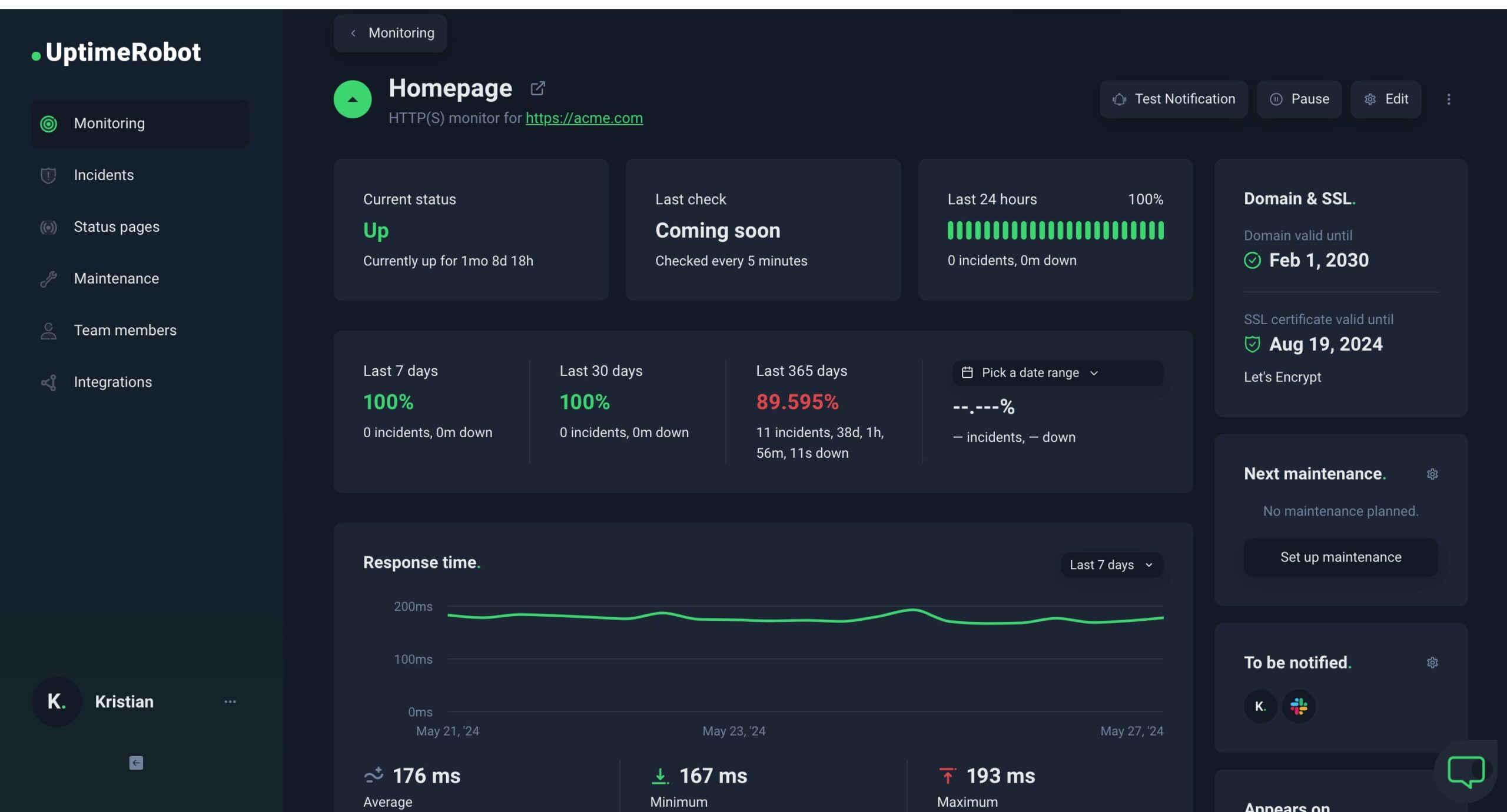Open the Monitoring sidebar section
The image size is (1507, 812).
click(140, 124)
